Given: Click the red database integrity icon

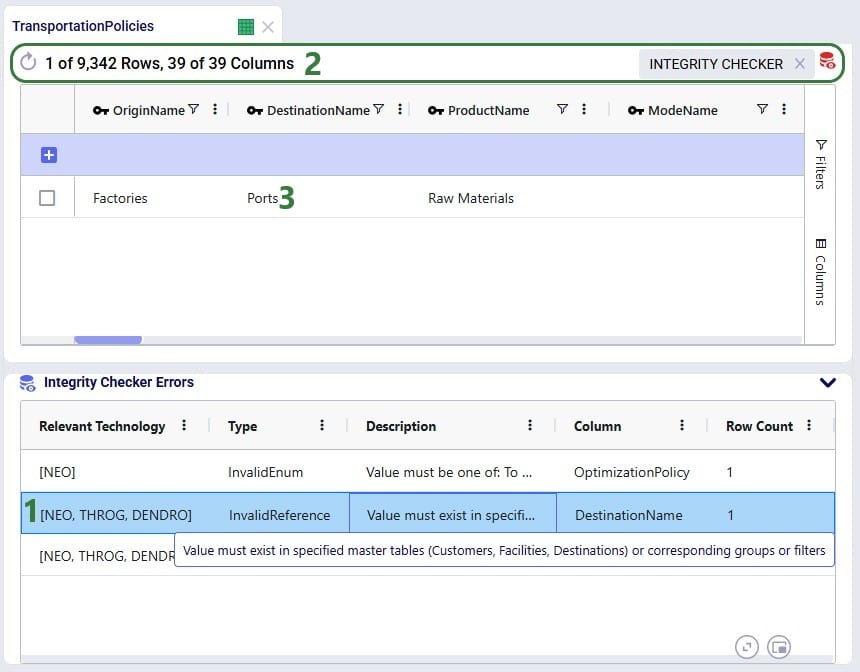Looking at the screenshot, I should [827, 62].
